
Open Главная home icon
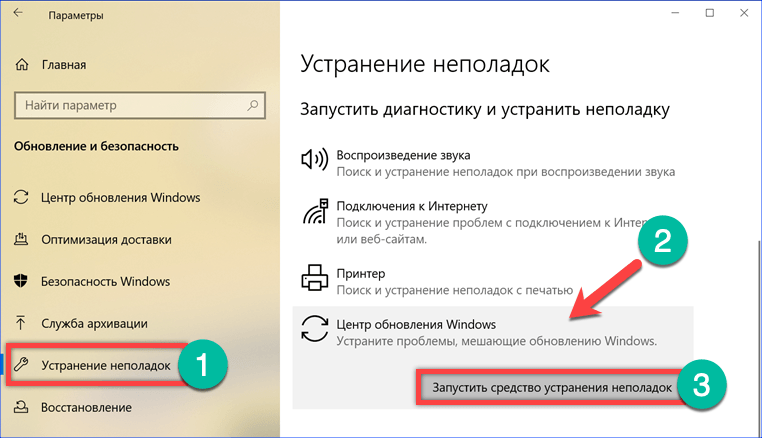pyautogui.click(x=22, y=64)
